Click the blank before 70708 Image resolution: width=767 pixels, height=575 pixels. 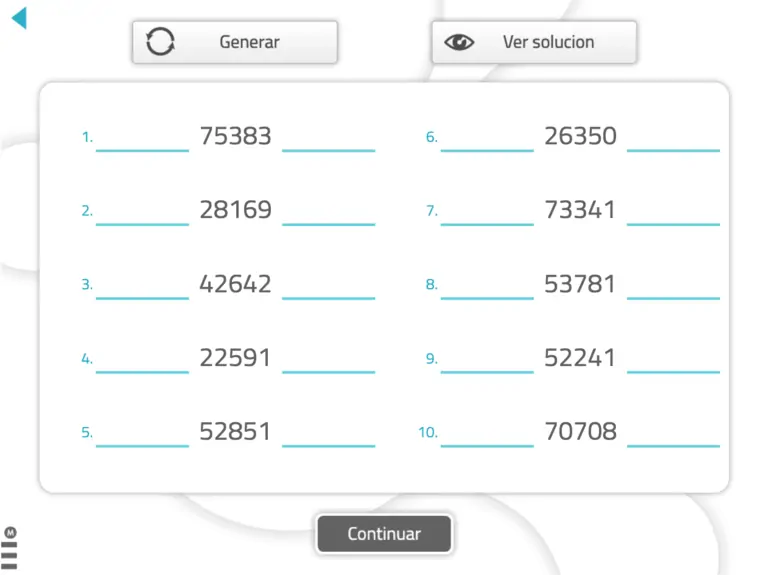pos(487,435)
